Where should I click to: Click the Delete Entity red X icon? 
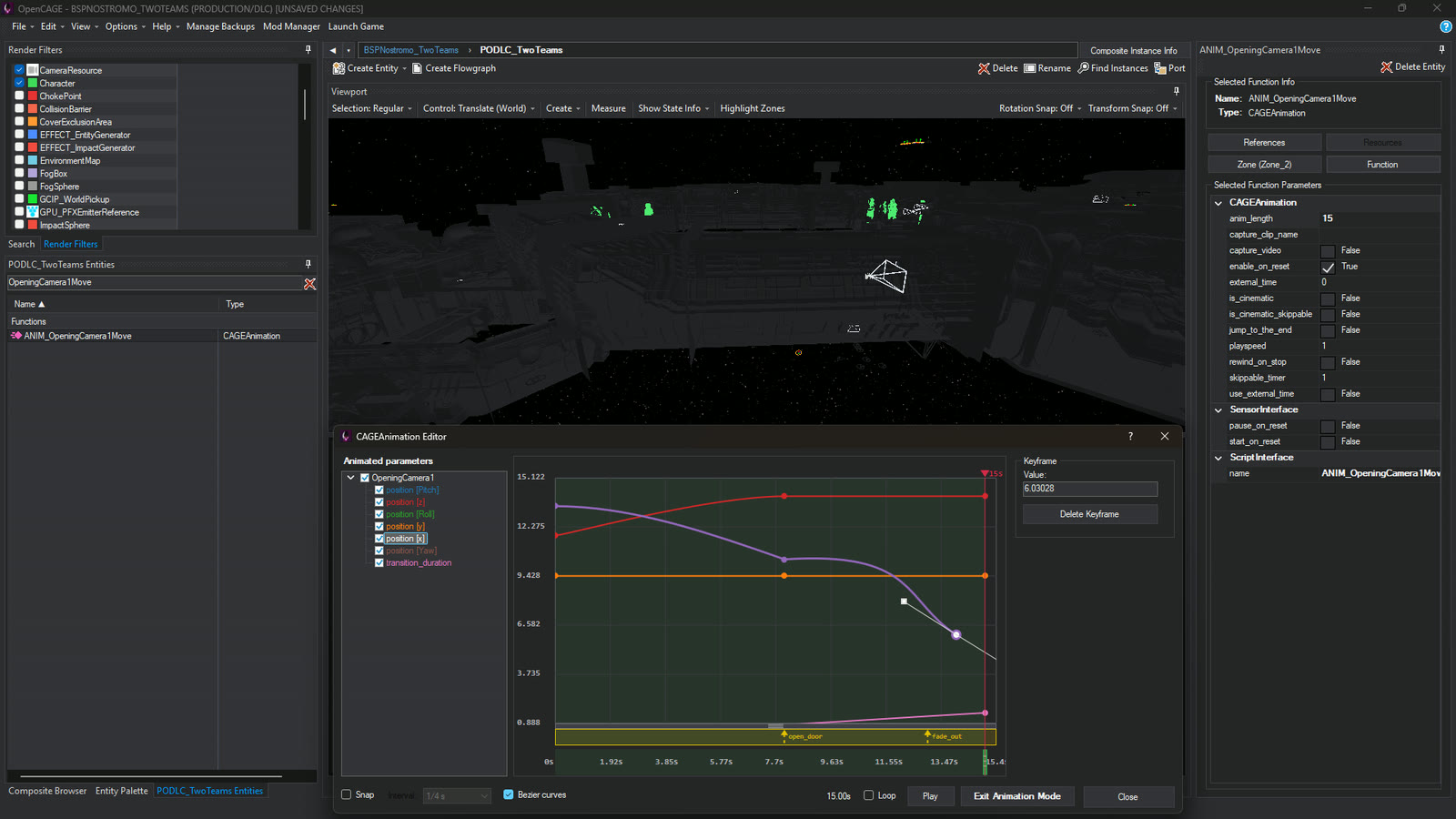point(1387,67)
